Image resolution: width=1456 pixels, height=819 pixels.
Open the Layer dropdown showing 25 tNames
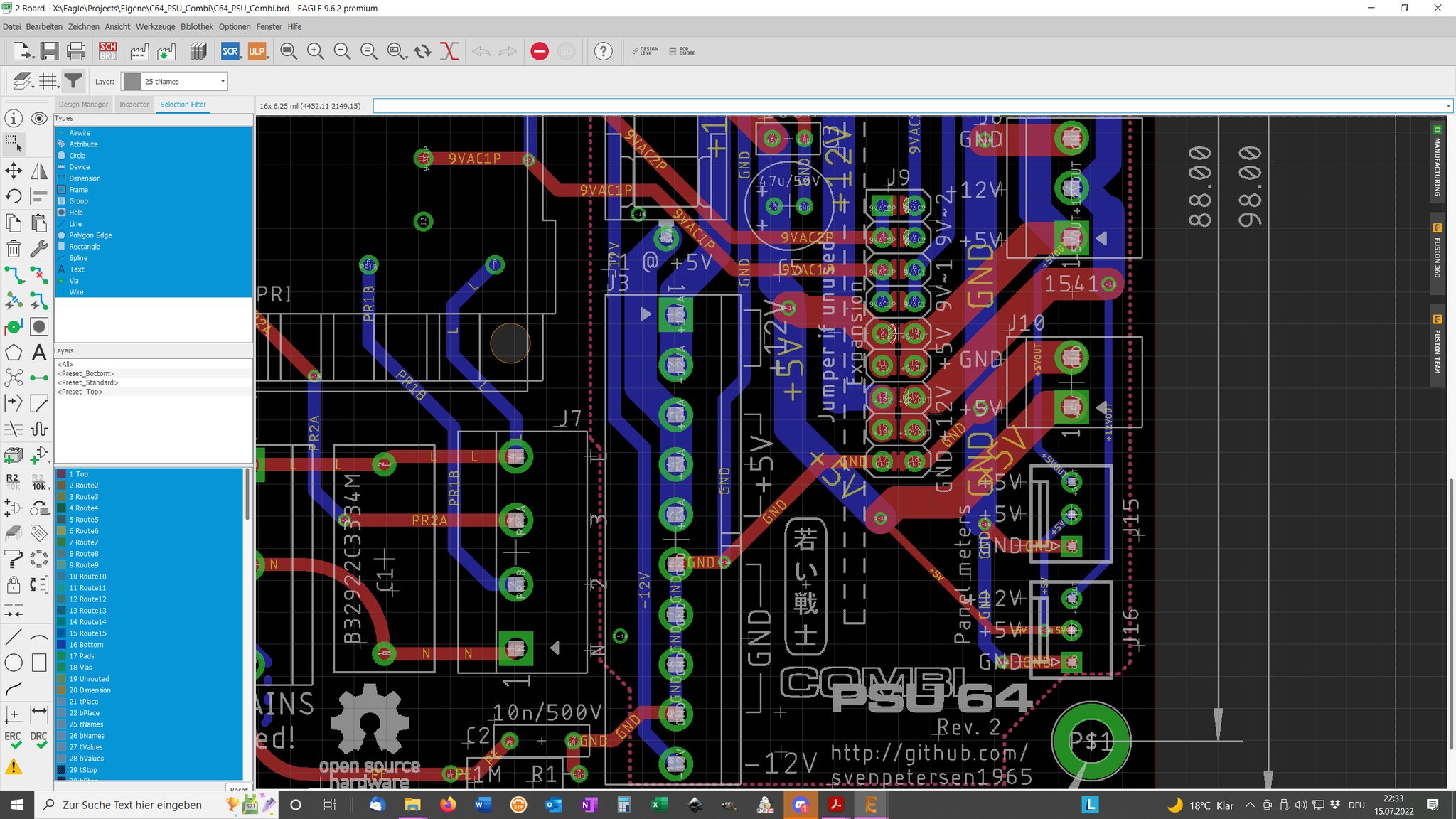174,81
